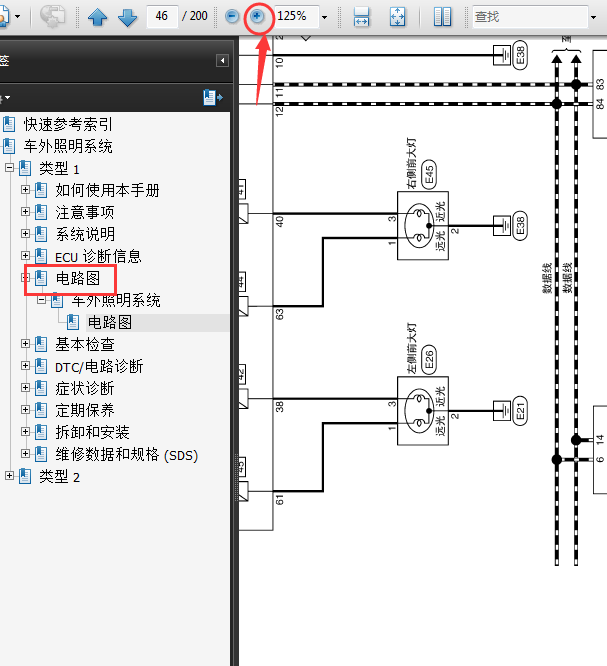607x666 pixels.
Task: Expand the 系统说明 node
Action: pyautogui.click(x=25, y=234)
